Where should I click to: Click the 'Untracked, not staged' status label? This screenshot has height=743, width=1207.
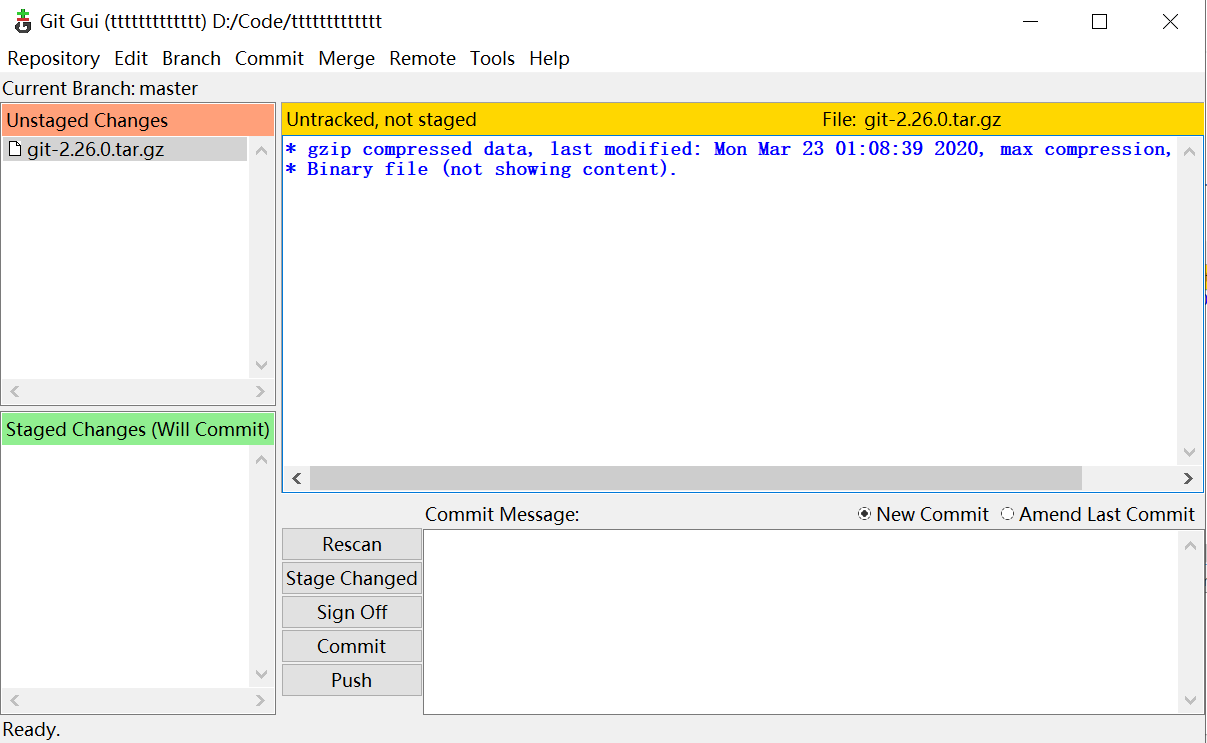click(381, 120)
